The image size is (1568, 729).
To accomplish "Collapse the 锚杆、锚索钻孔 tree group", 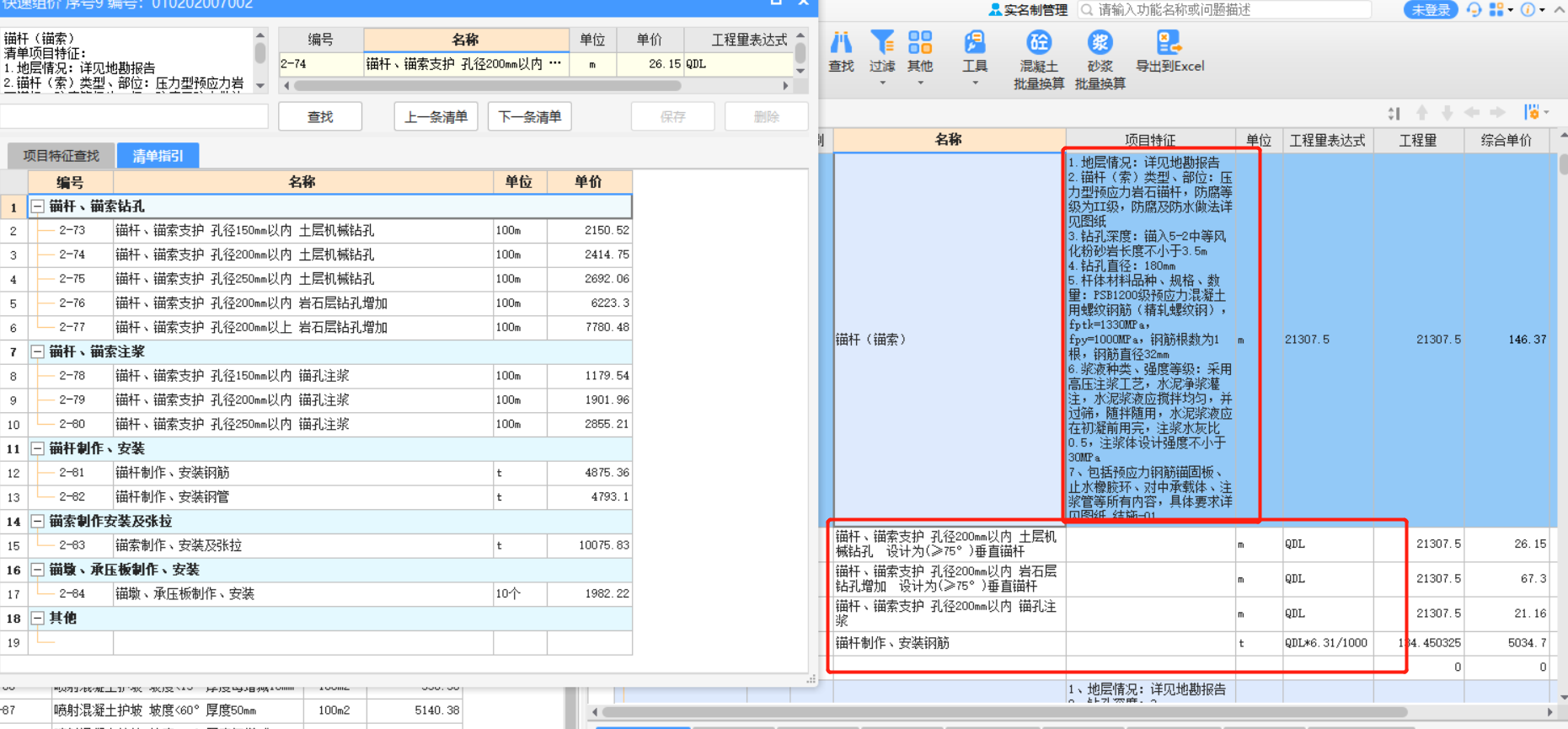I will (x=38, y=206).
